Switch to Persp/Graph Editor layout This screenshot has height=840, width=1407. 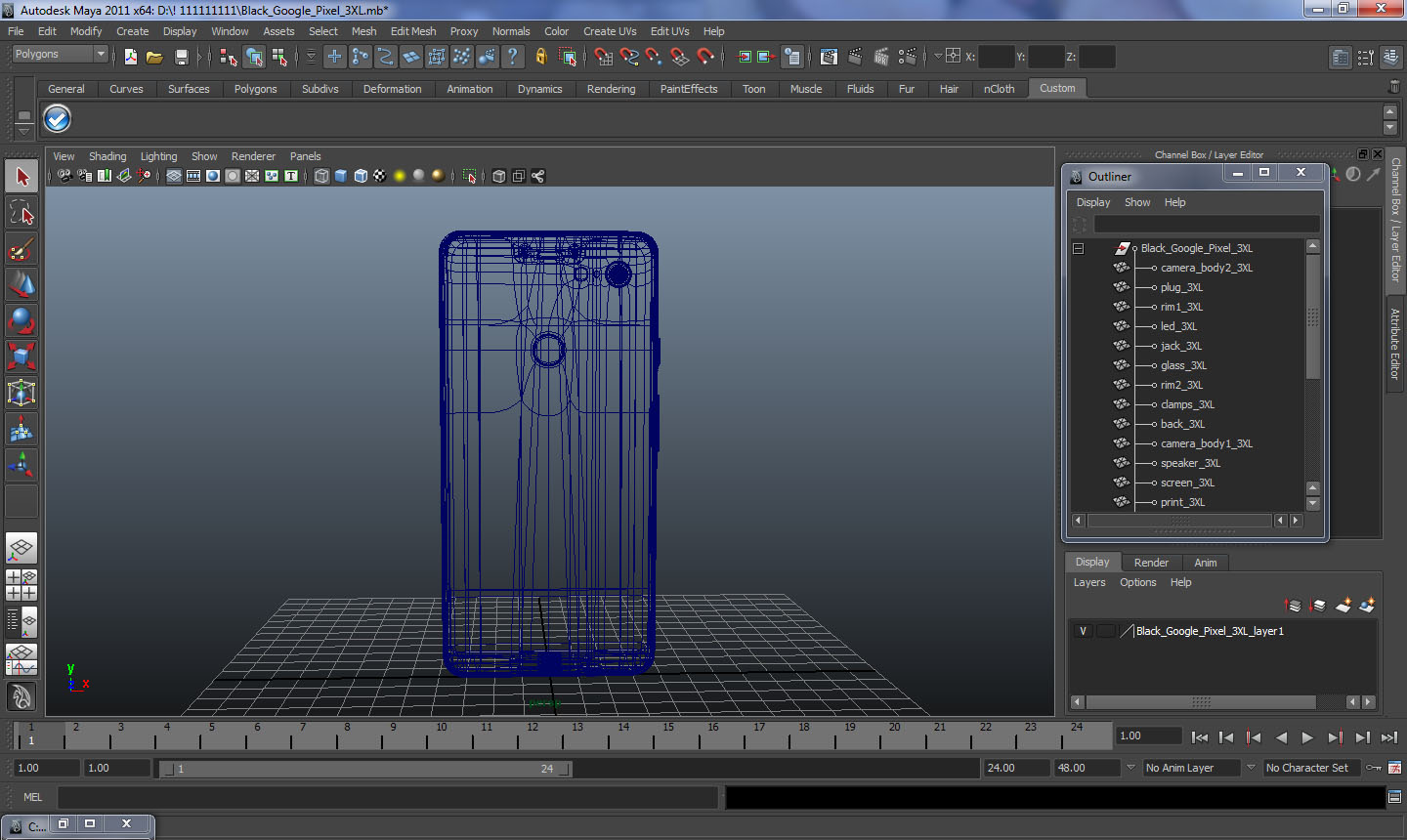click(21, 659)
